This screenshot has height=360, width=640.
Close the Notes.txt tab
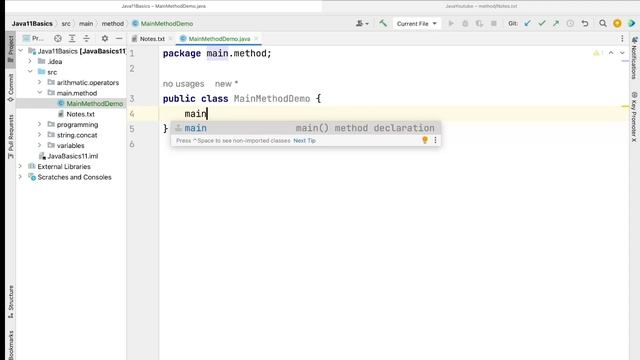click(171, 39)
